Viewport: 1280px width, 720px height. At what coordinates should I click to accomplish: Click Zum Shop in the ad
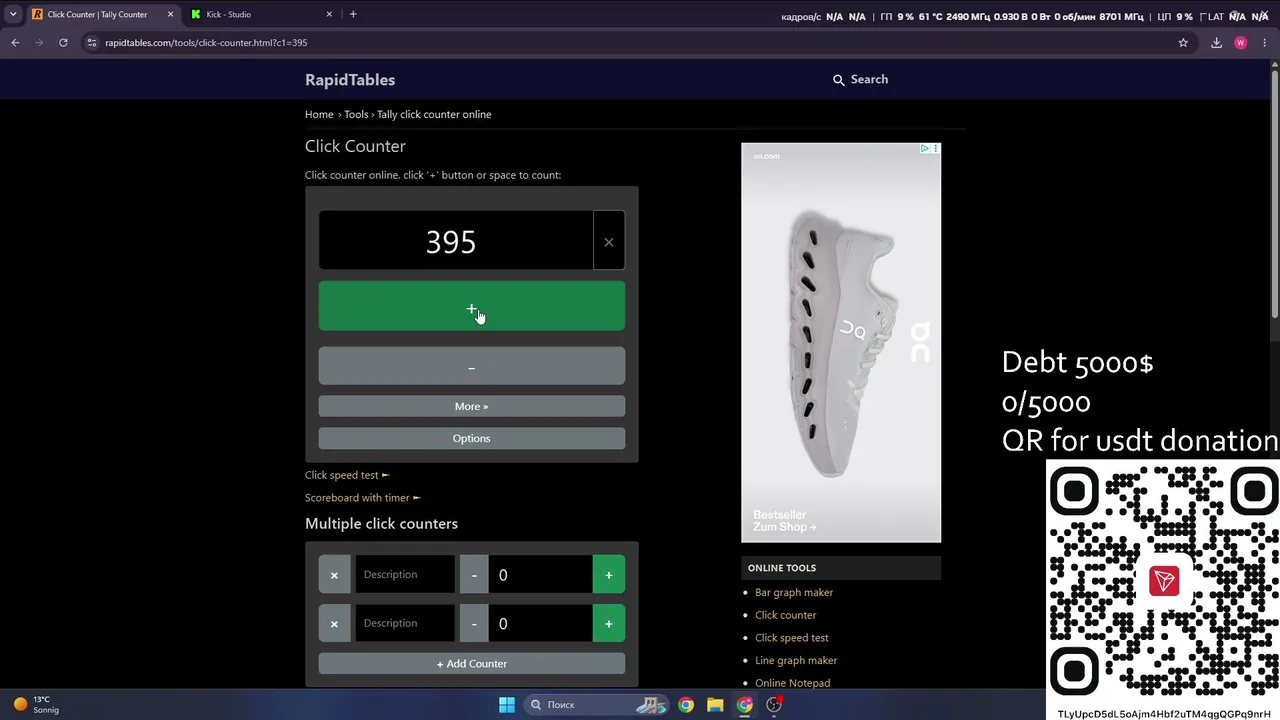(785, 527)
